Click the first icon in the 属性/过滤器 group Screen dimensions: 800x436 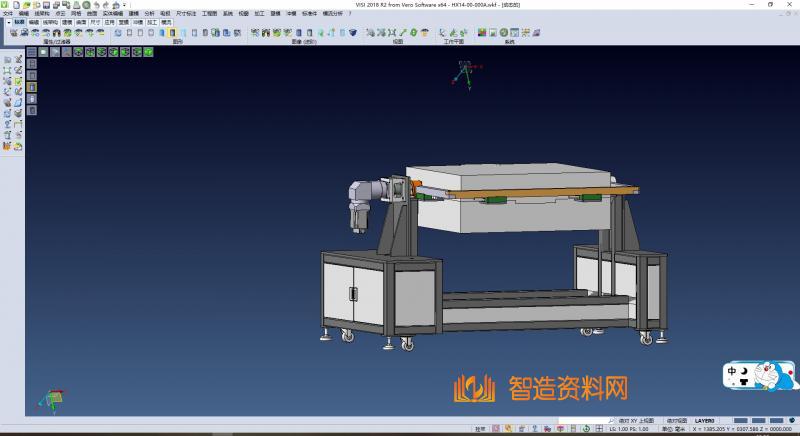(x=13, y=33)
